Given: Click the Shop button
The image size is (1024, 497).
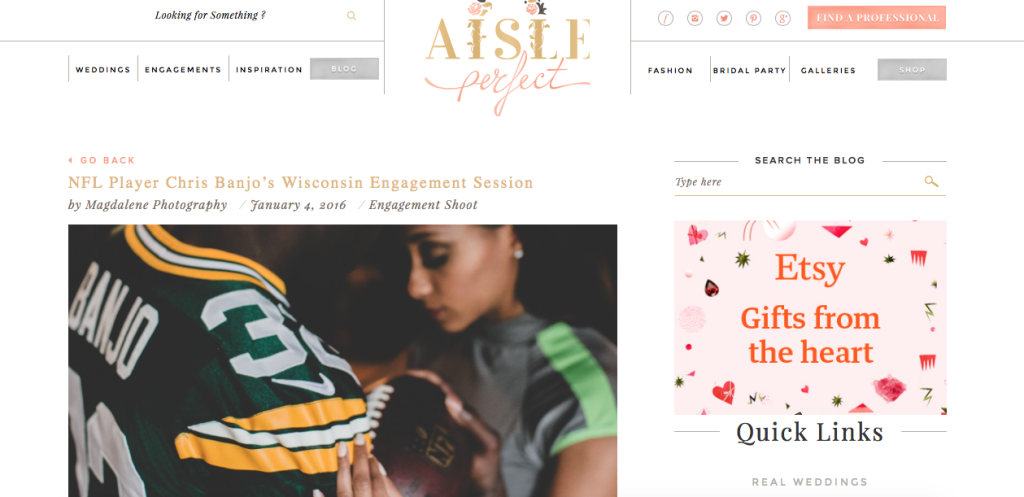Looking at the screenshot, I should pyautogui.click(x=912, y=70).
